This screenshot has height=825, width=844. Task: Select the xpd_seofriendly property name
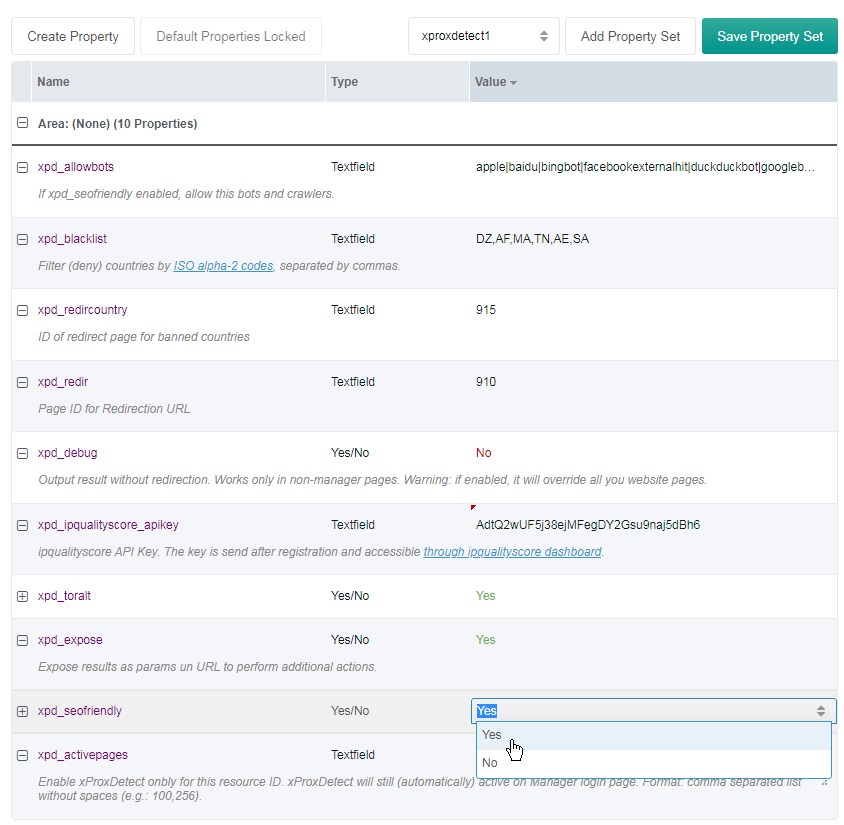(x=80, y=711)
